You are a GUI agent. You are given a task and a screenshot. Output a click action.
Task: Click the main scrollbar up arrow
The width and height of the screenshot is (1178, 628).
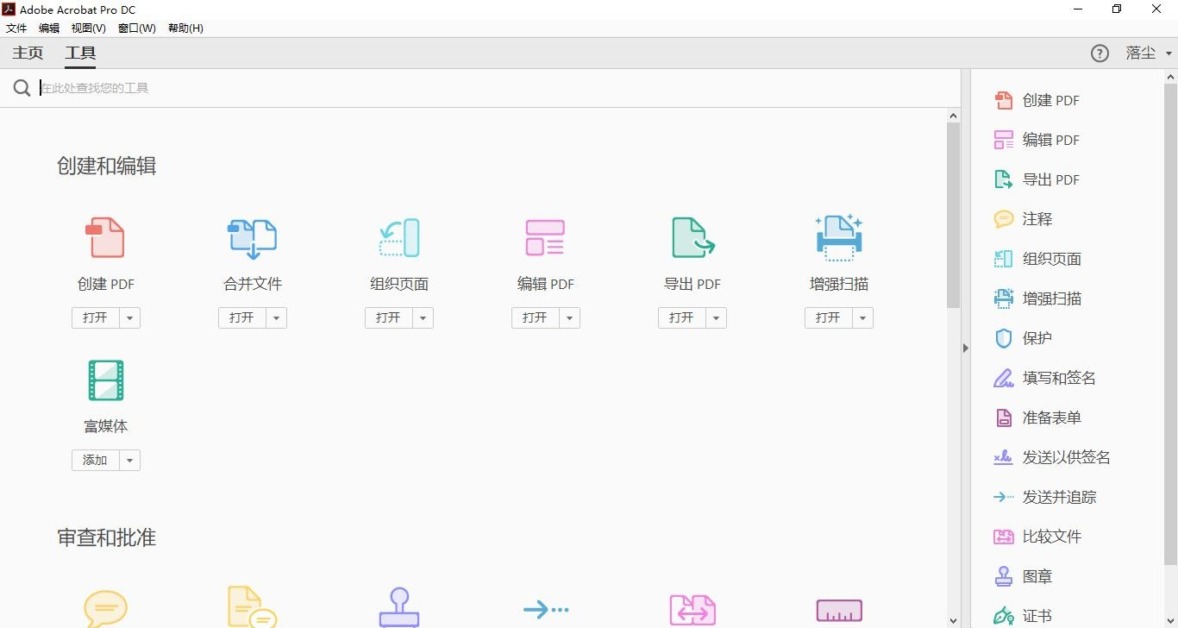tap(953, 116)
